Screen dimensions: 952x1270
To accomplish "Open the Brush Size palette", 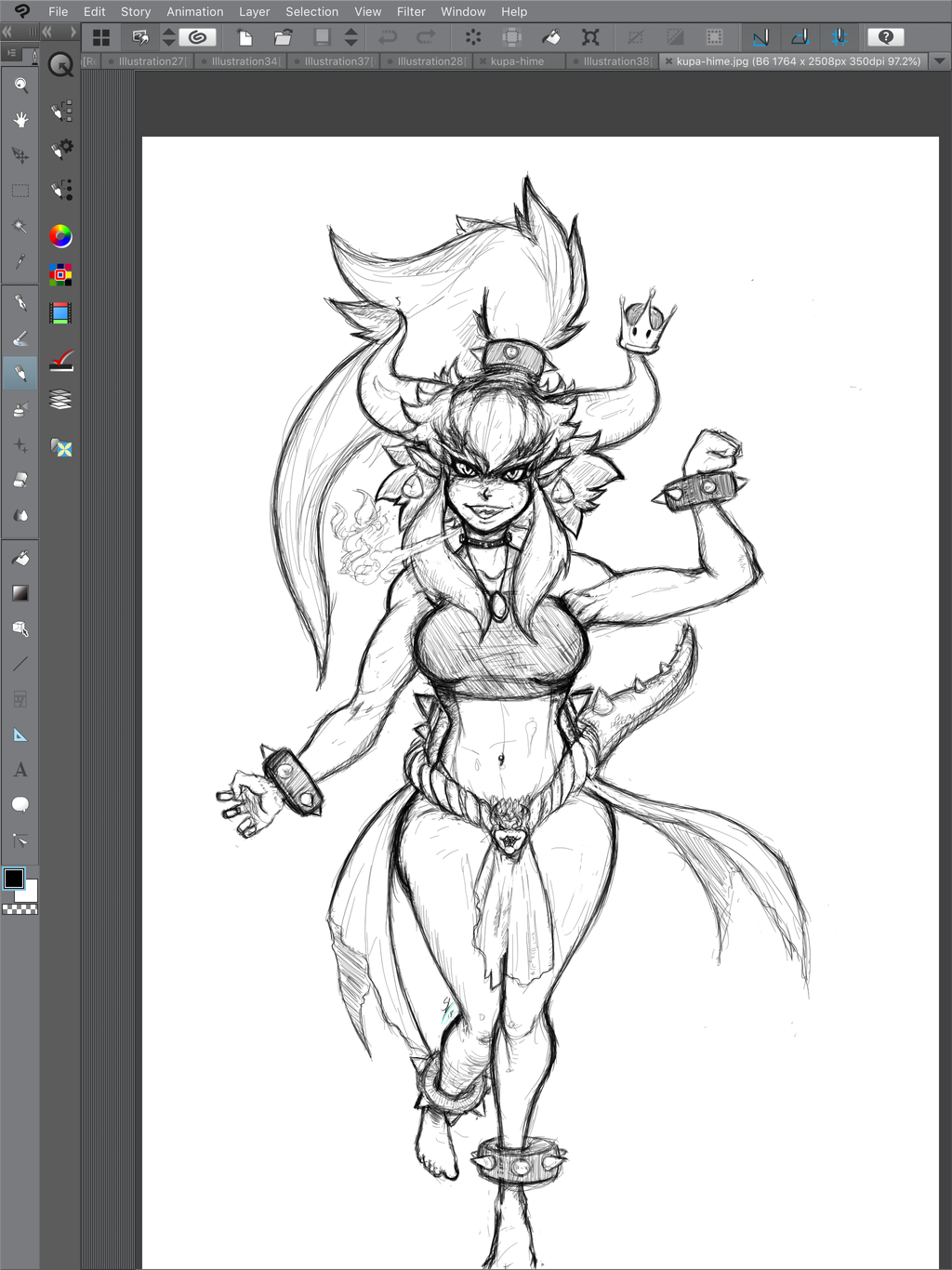I will pos(61,190).
